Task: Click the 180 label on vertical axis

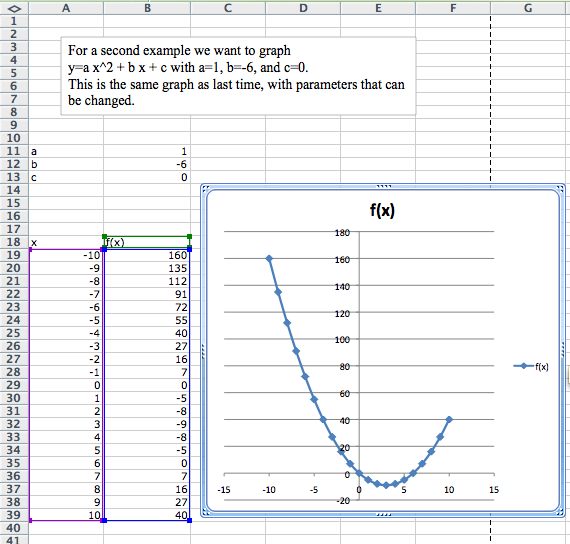Action: pyautogui.click(x=342, y=233)
